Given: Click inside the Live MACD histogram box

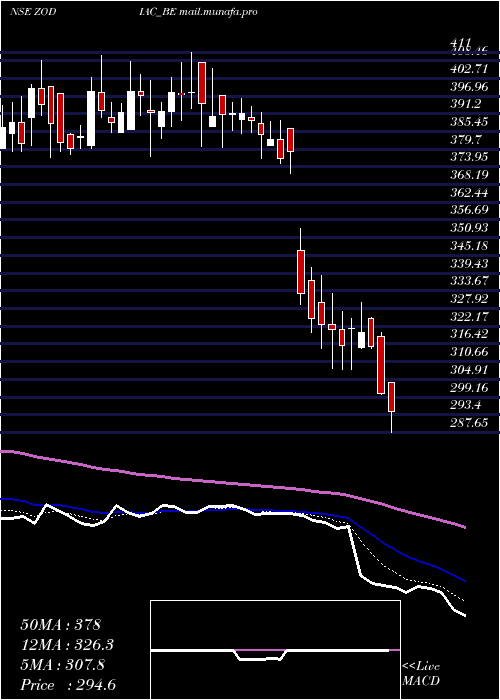Looking at the screenshot, I should 275,650.
